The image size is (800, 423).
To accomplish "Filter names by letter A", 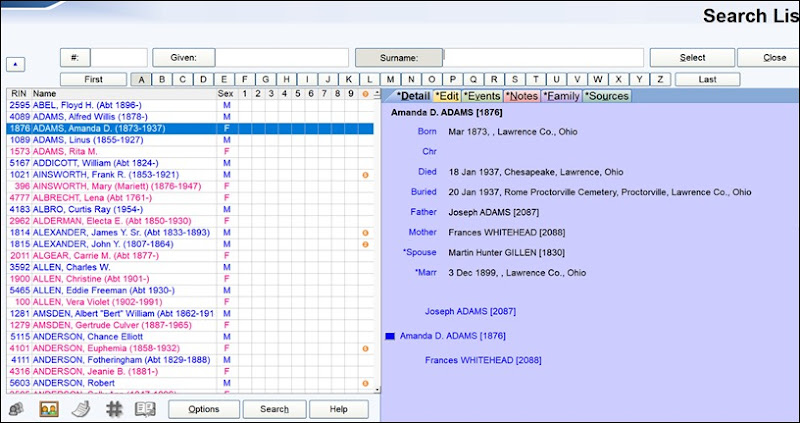I will pos(141,80).
